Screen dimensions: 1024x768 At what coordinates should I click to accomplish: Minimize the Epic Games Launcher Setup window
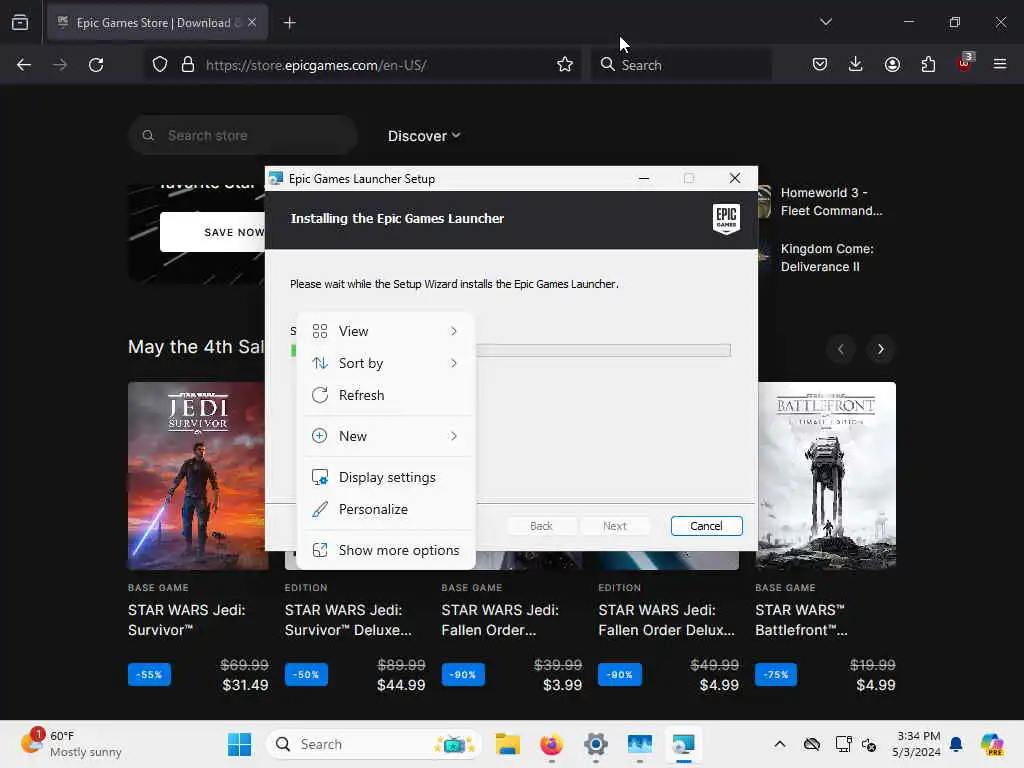[x=644, y=178]
